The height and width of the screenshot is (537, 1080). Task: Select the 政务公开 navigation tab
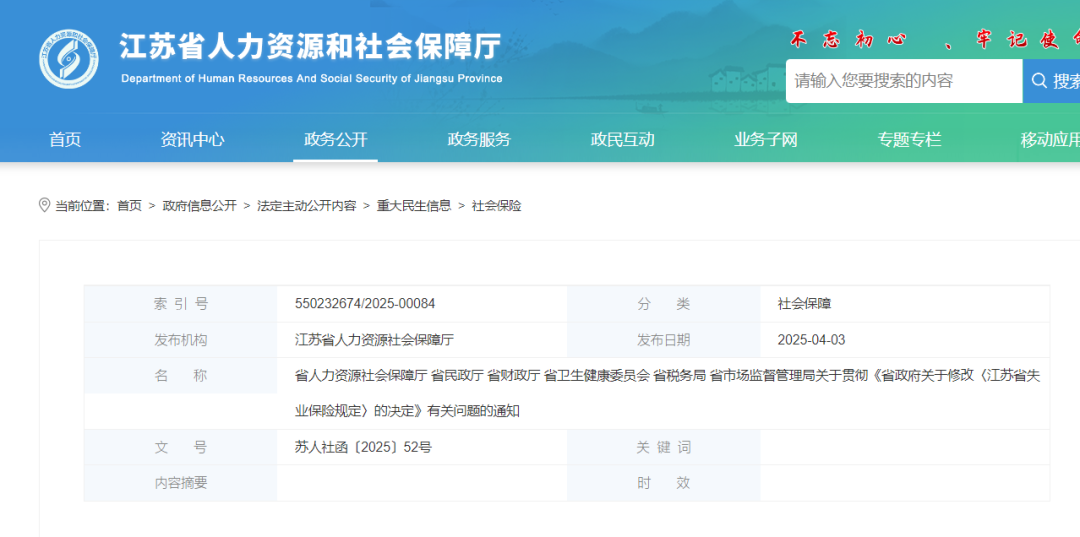pyautogui.click(x=336, y=140)
